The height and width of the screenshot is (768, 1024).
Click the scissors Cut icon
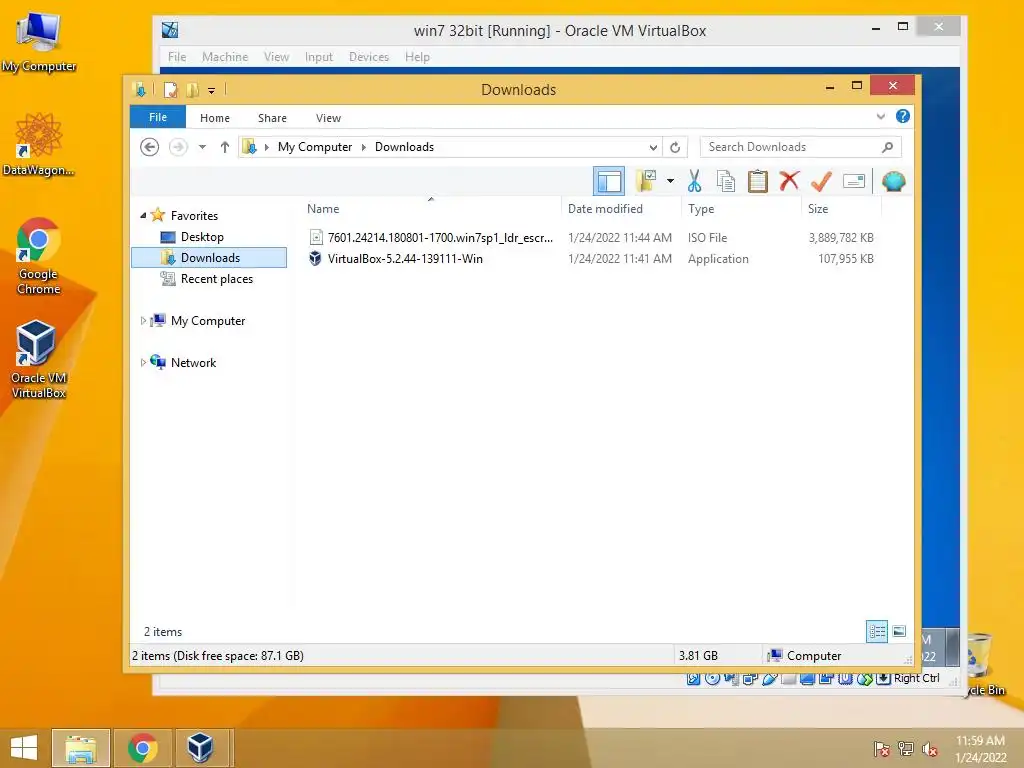click(694, 181)
